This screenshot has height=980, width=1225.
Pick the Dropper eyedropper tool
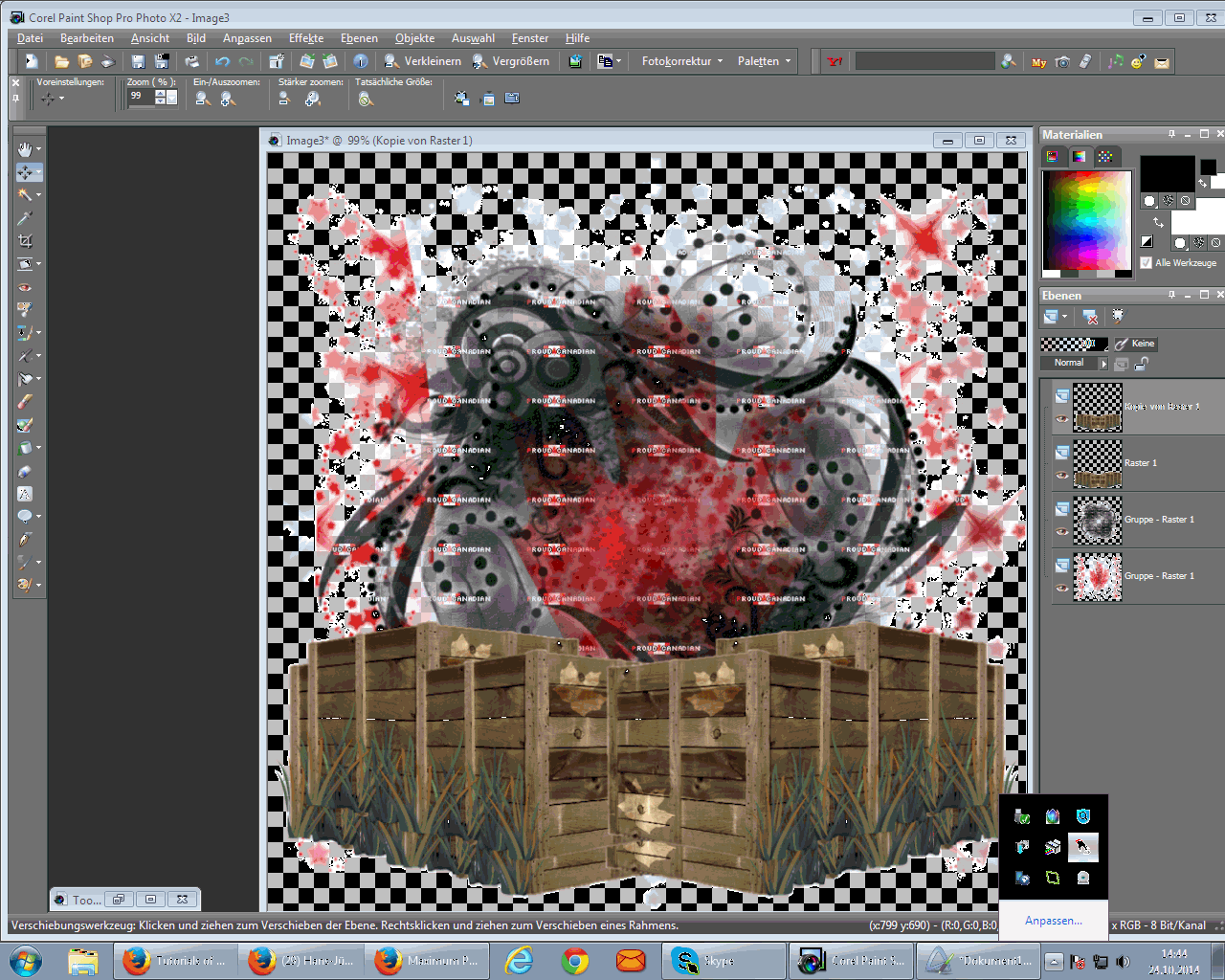click(25, 218)
